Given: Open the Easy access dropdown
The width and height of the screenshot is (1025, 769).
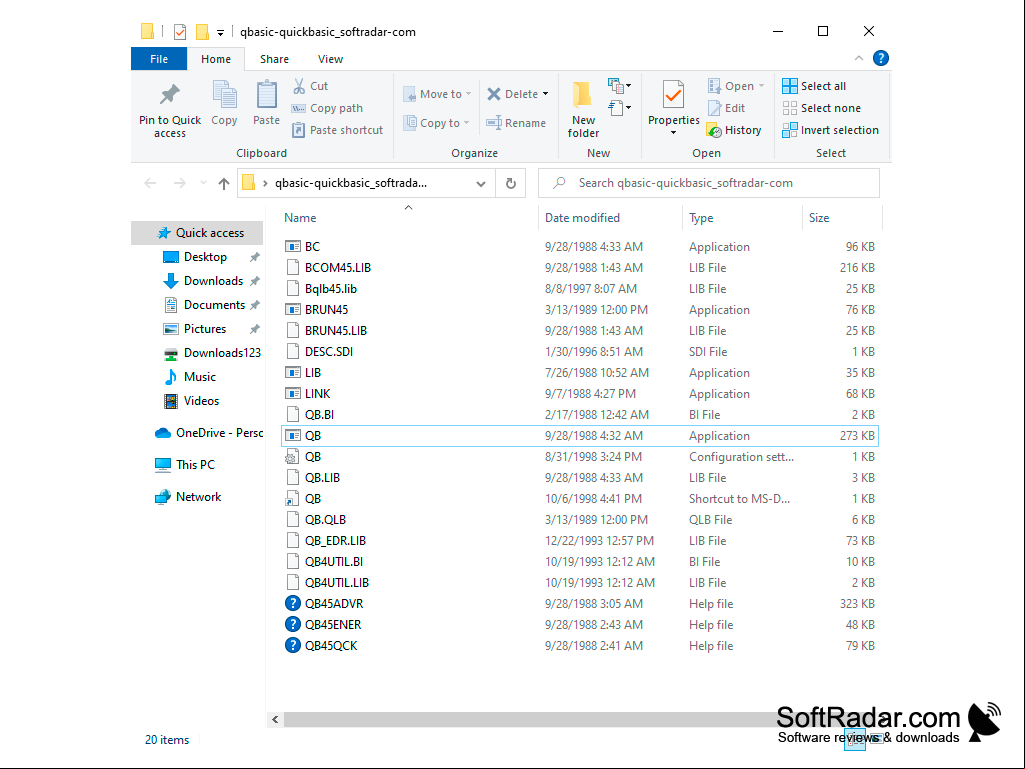Looking at the screenshot, I should pyautogui.click(x=619, y=107).
